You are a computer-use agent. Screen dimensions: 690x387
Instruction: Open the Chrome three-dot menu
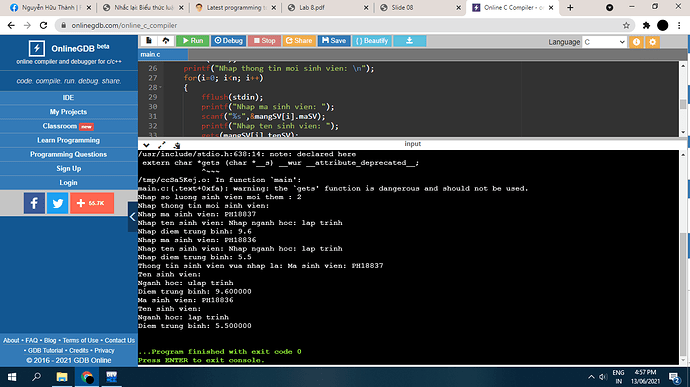[679, 26]
